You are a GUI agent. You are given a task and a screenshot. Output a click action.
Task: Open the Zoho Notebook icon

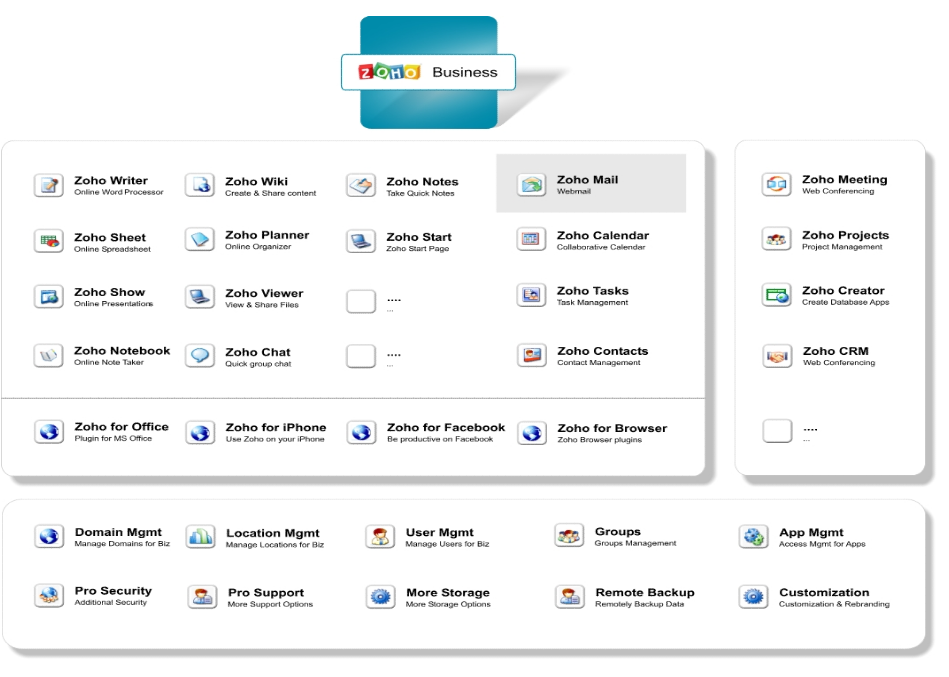pos(49,355)
